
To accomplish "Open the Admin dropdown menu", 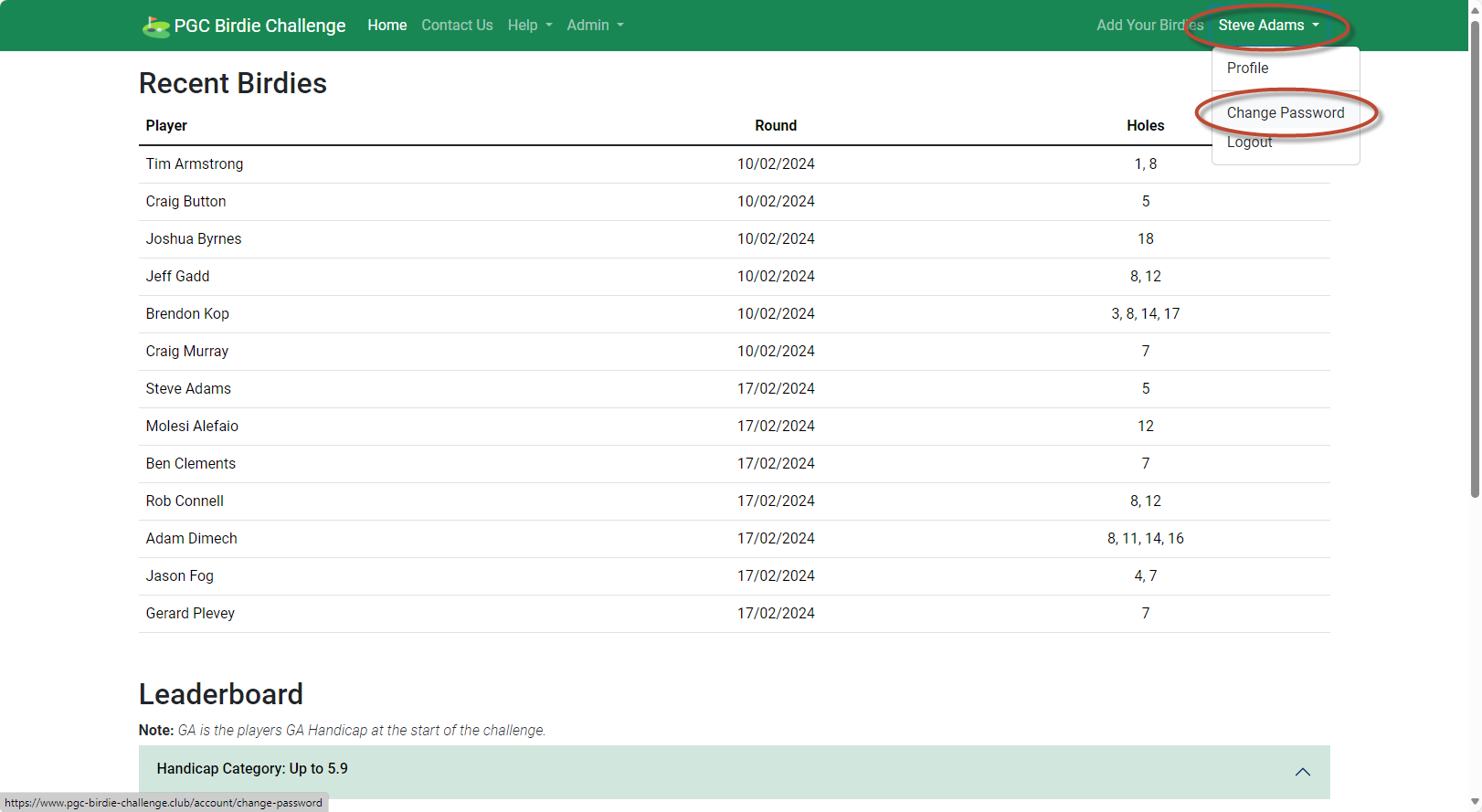I will click(595, 26).
